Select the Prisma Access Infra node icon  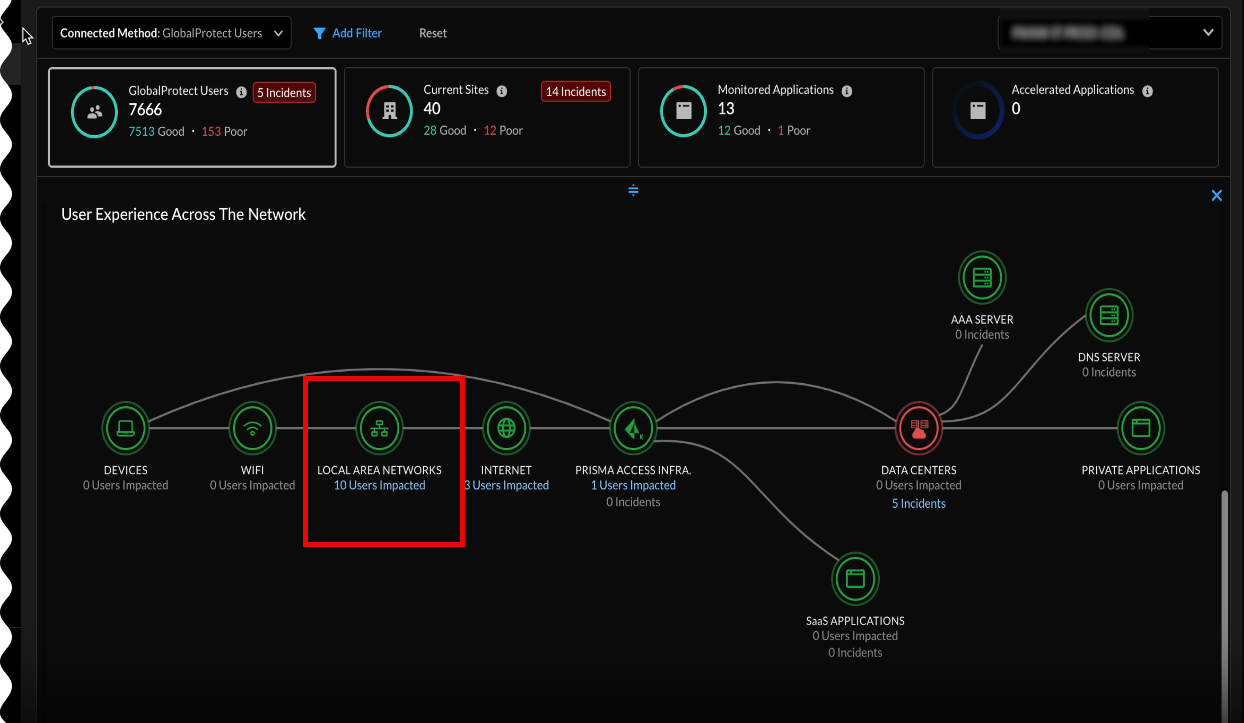[633, 429]
